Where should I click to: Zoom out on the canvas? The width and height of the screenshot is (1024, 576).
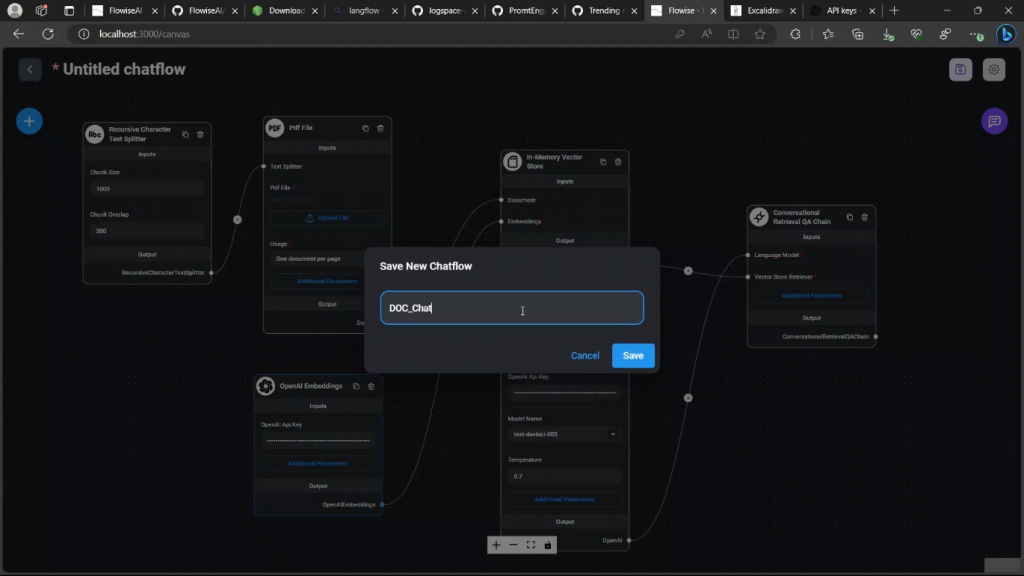point(513,545)
